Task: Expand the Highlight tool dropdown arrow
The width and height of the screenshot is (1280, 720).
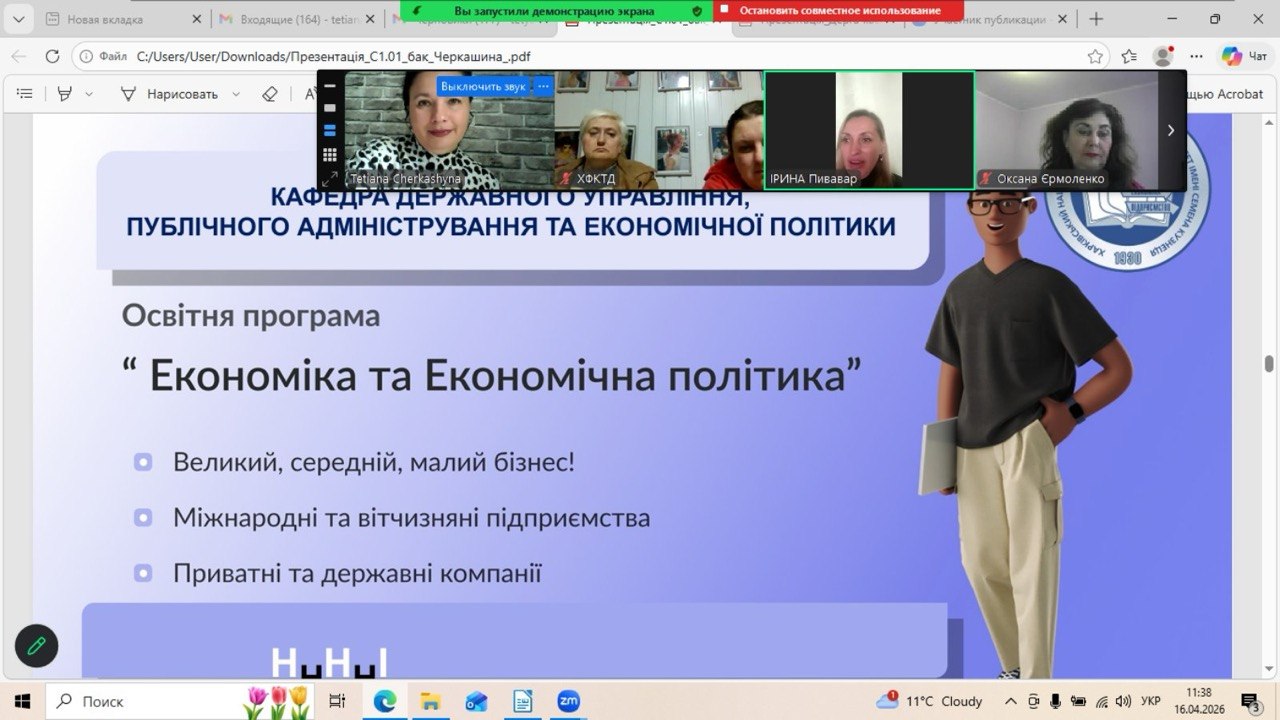Action: pos(89,94)
